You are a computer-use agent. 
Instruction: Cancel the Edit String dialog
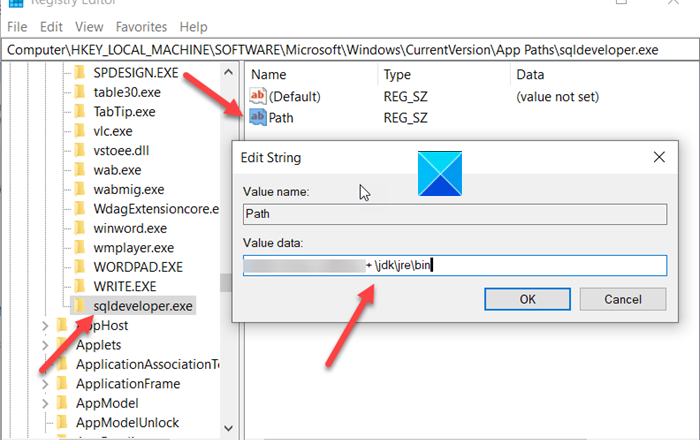point(623,299)
